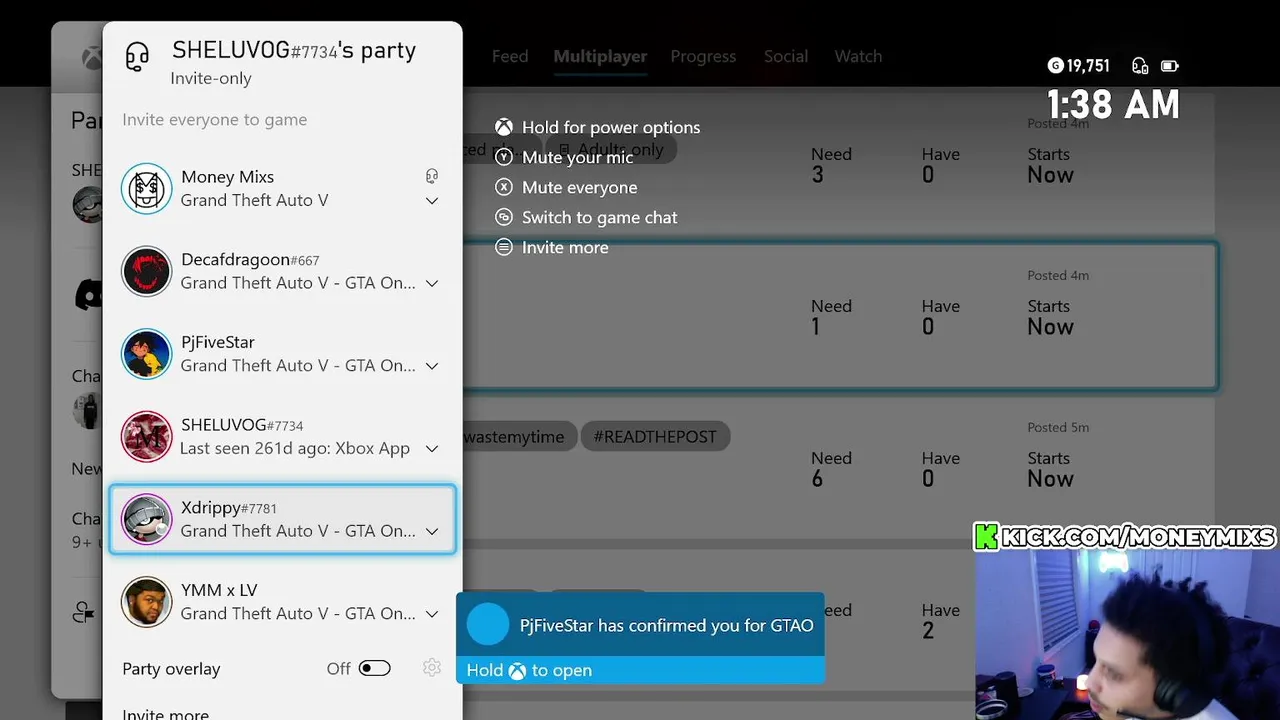The image size is (1280, 720).
Task: Click the 19,751 Gamerscore value
Action: [x=1088, y=66]
